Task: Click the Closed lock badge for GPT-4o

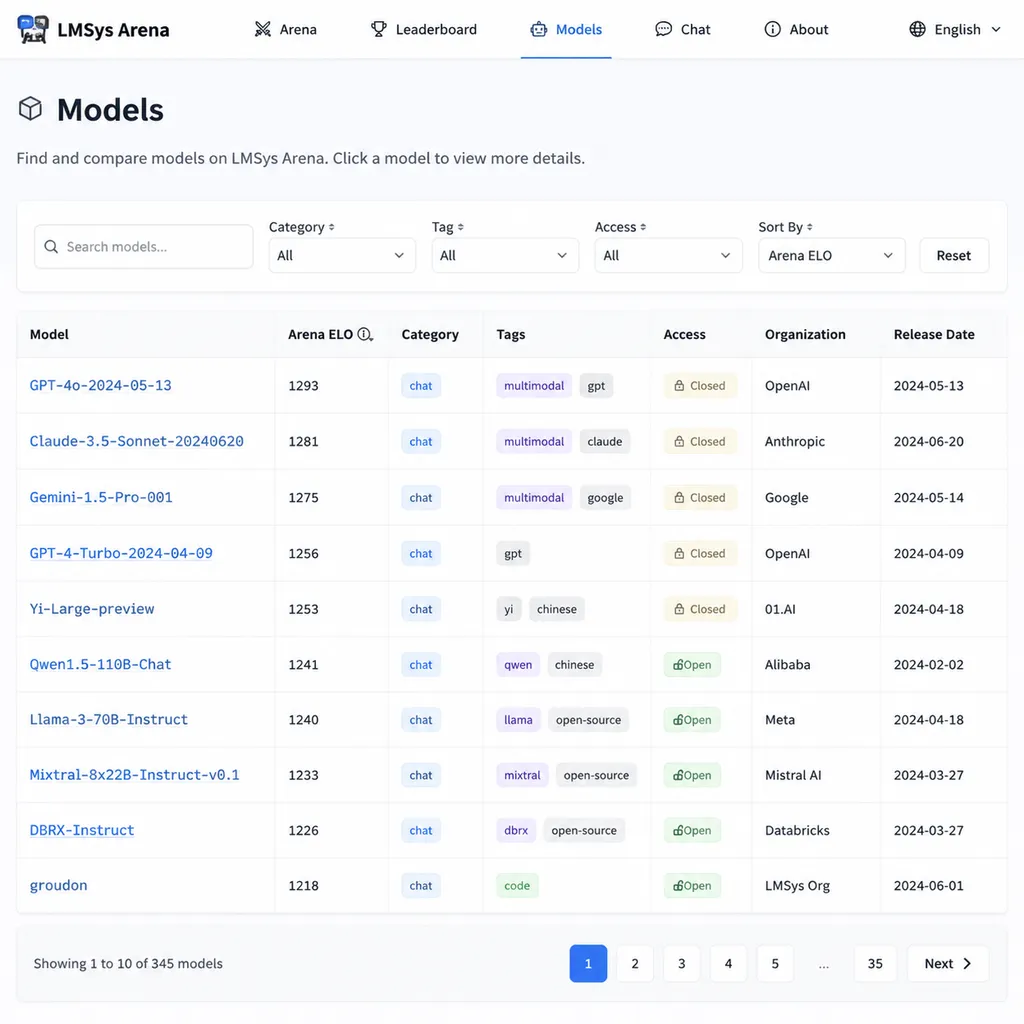Action: (x=700, y=386)
